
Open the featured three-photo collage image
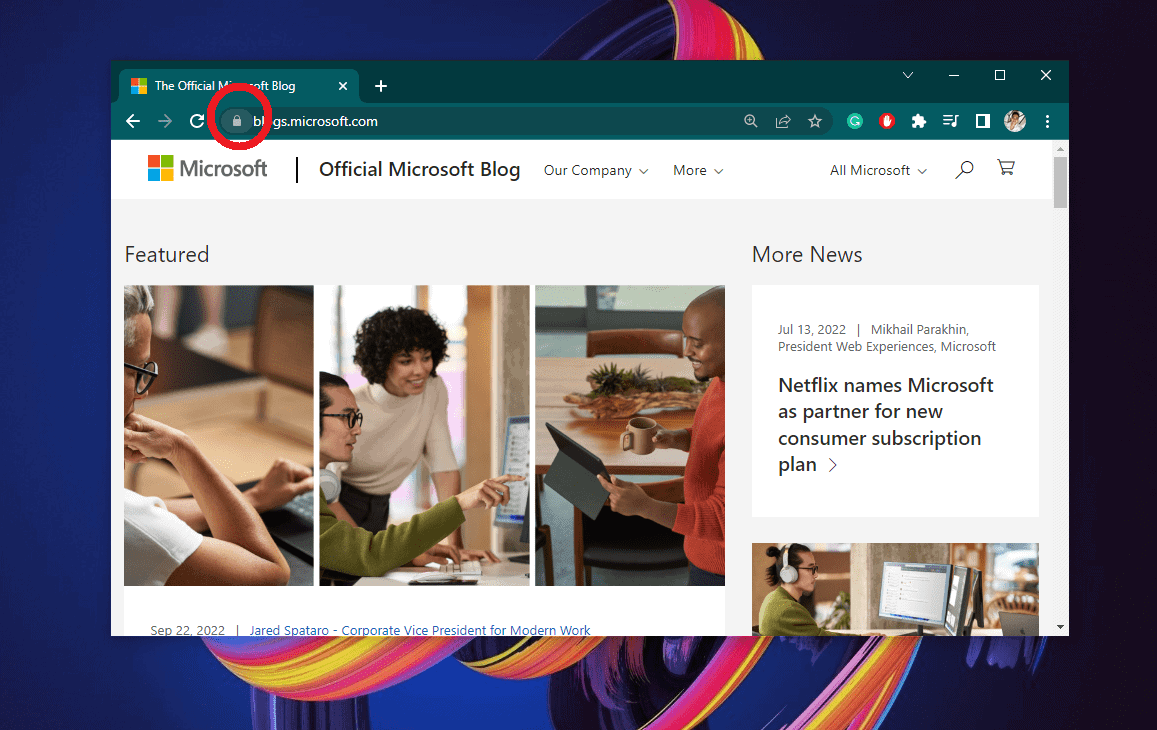[x=424, y=435]
